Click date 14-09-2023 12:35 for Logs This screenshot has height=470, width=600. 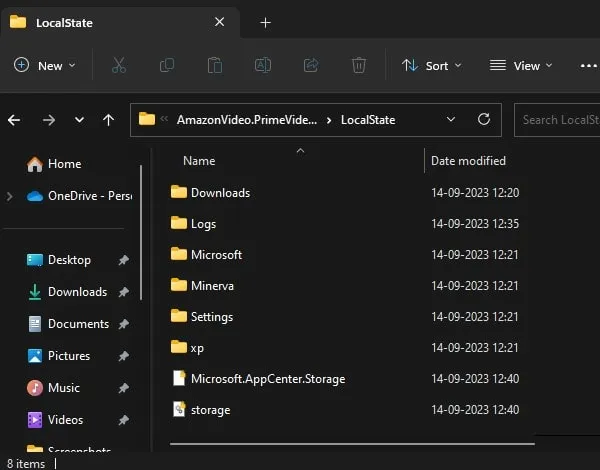[x=475, y=224]
